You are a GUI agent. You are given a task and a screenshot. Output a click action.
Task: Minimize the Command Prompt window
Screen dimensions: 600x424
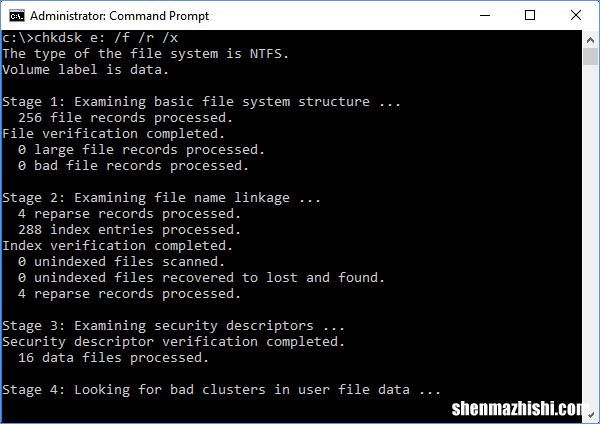[485, 15]
